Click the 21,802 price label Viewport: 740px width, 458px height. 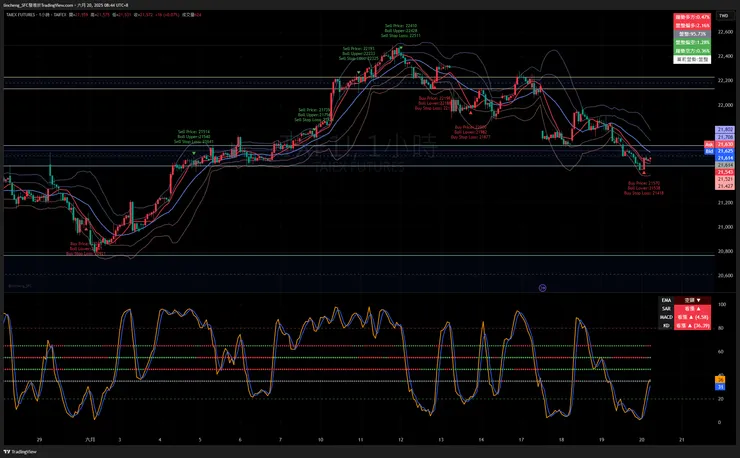(725, 129)
